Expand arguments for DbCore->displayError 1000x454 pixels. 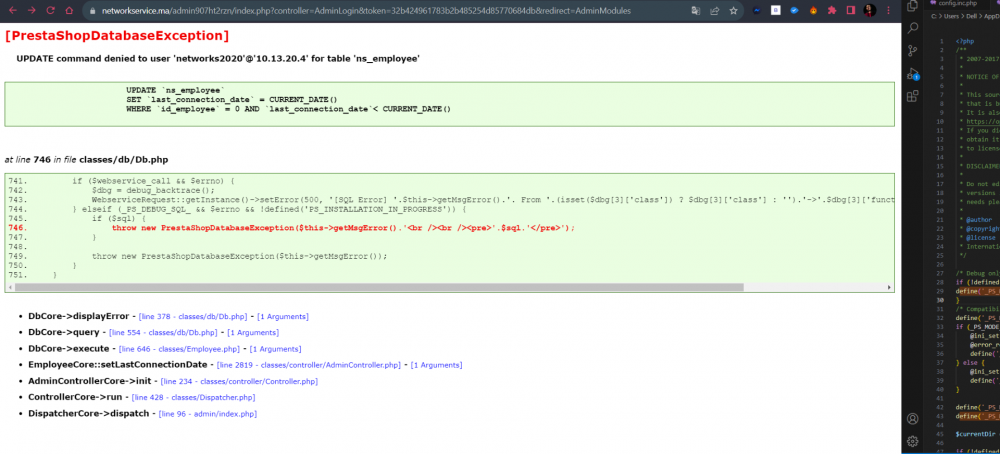pyautogui.click(x=283, y=317)
